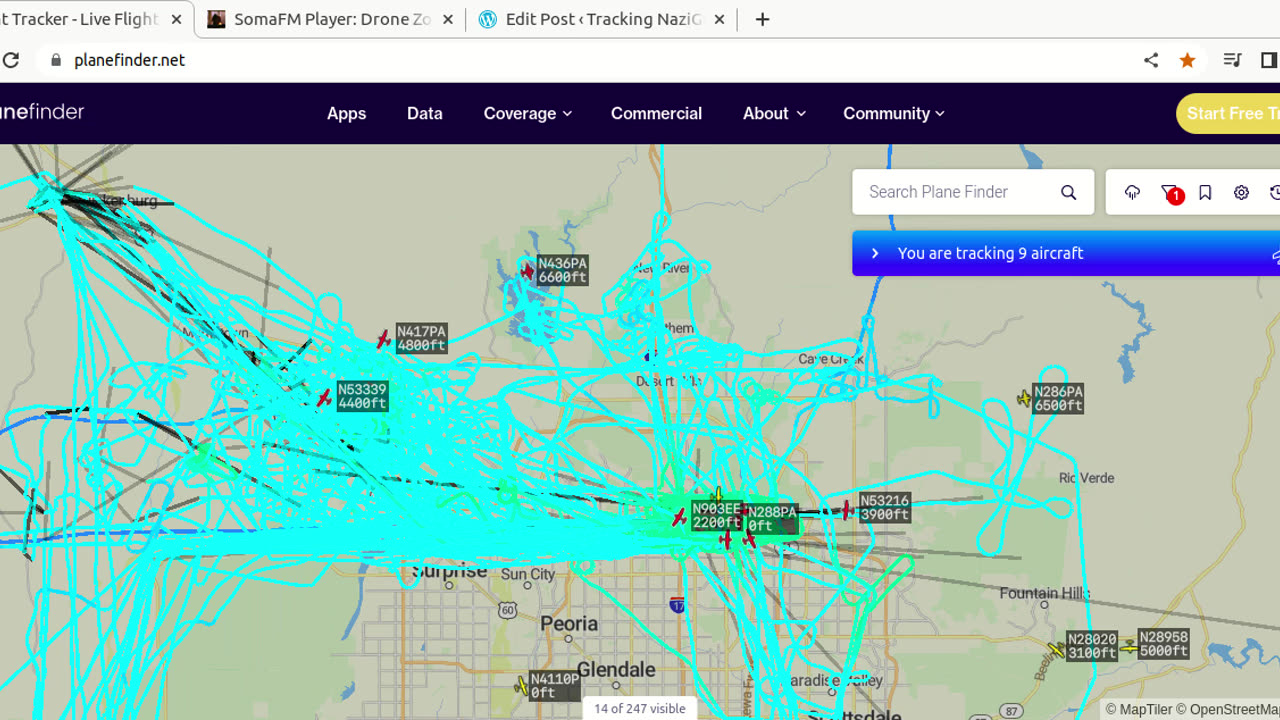Click the Plane Finder logo
This screenshot has width=1280, height=720.
[42, 112]
